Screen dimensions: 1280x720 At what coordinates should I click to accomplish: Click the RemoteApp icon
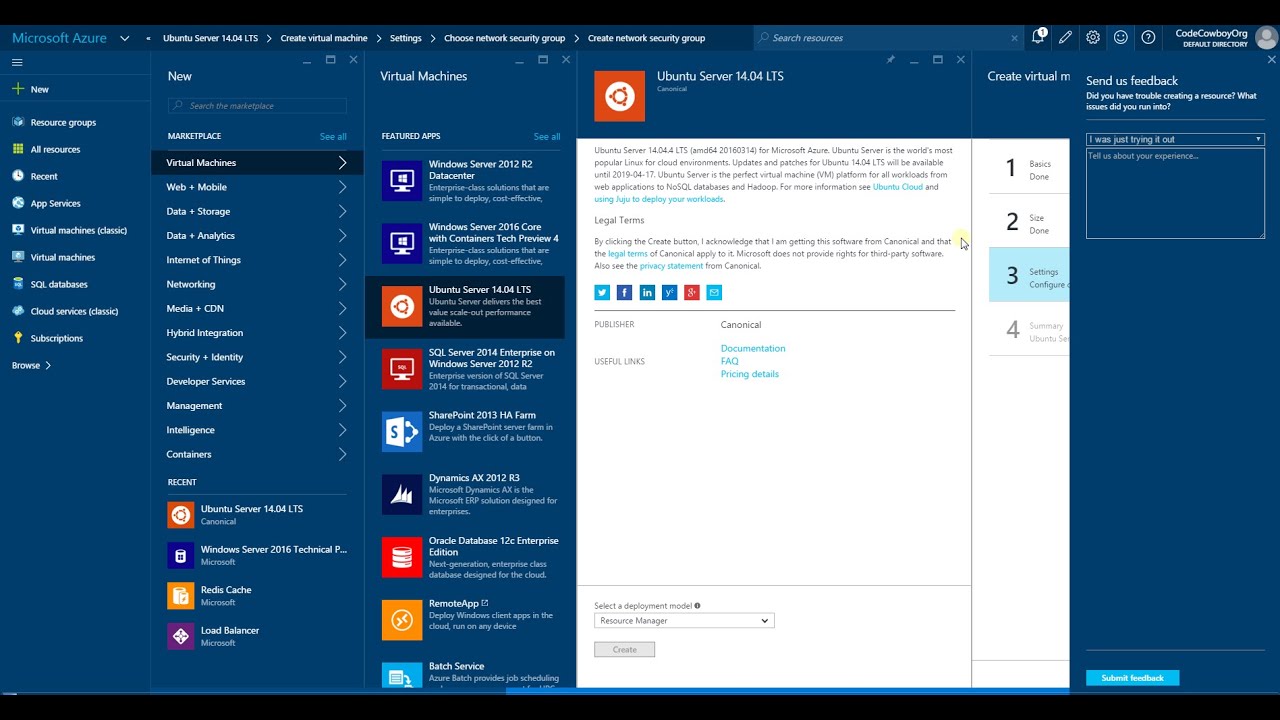tap(402, 620)
